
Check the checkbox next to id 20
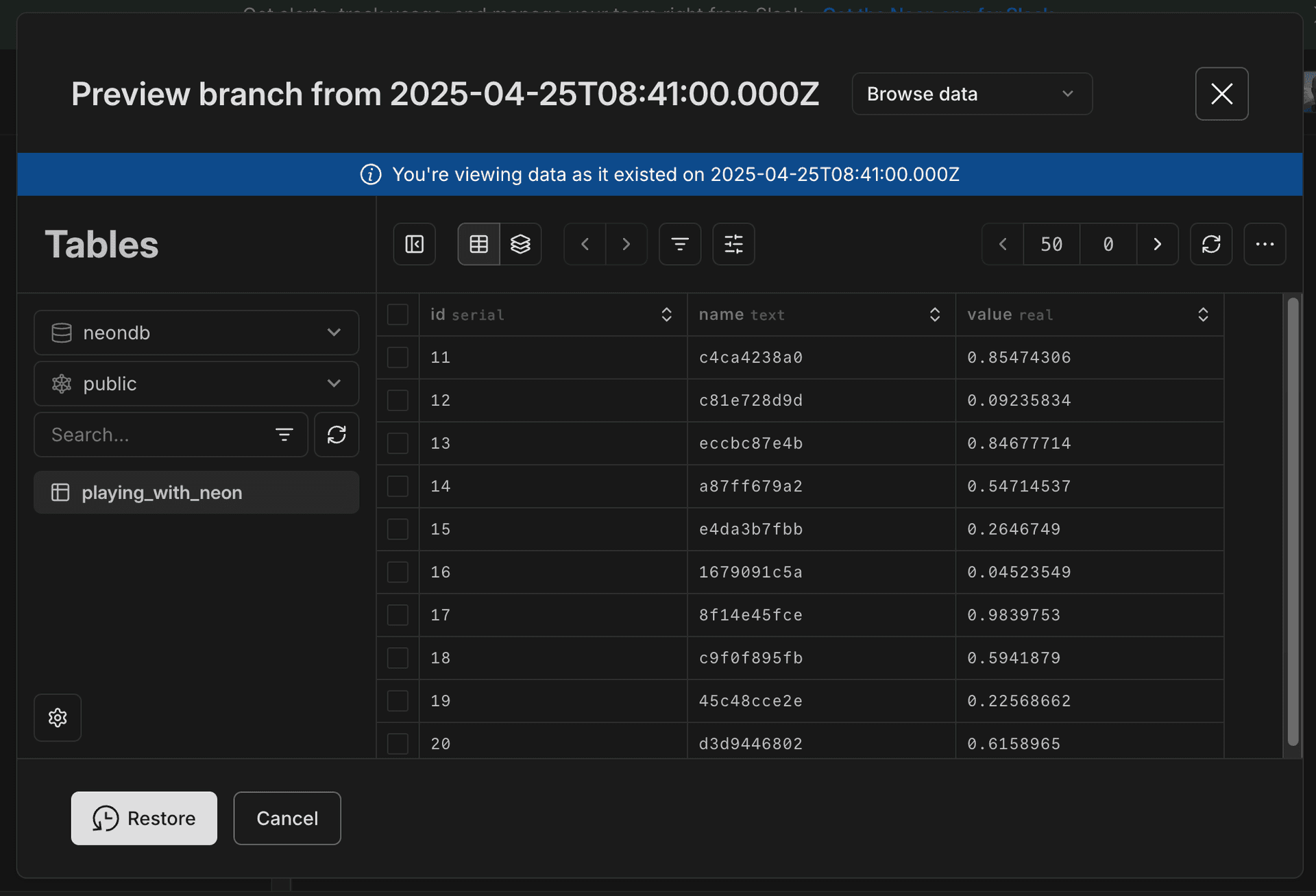(398, 743)
